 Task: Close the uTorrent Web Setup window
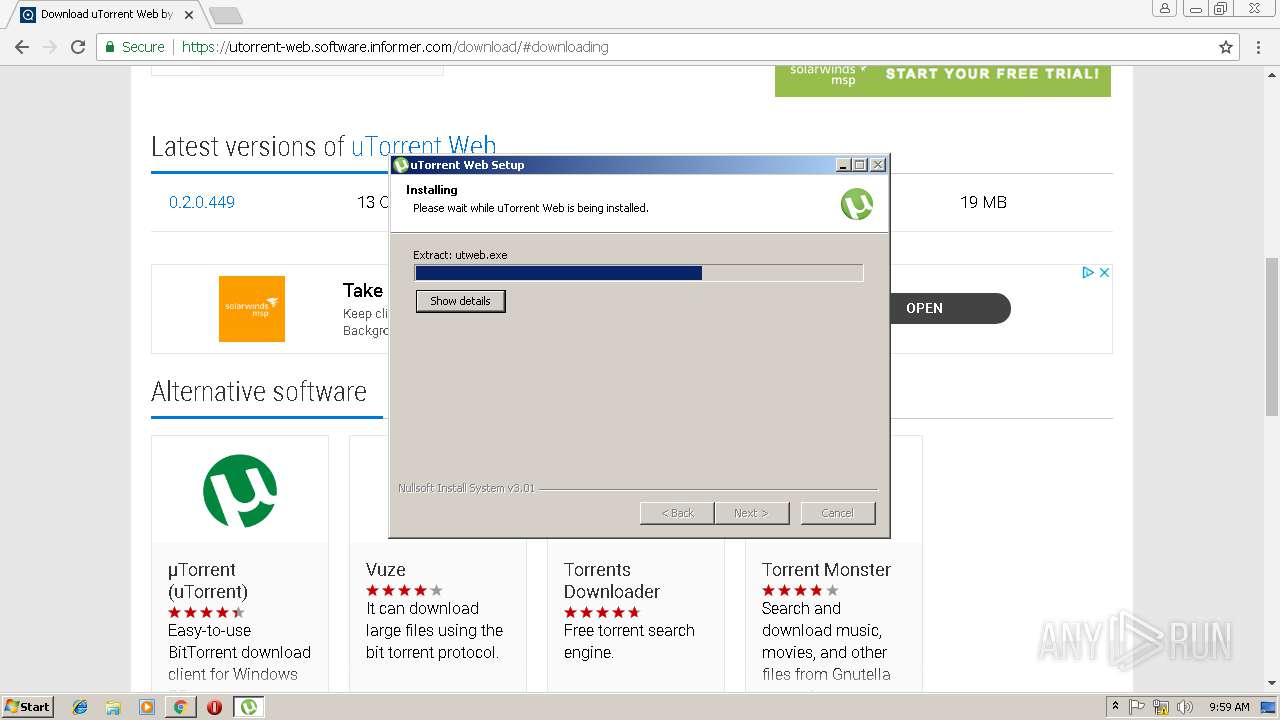(x=877, y=165)
